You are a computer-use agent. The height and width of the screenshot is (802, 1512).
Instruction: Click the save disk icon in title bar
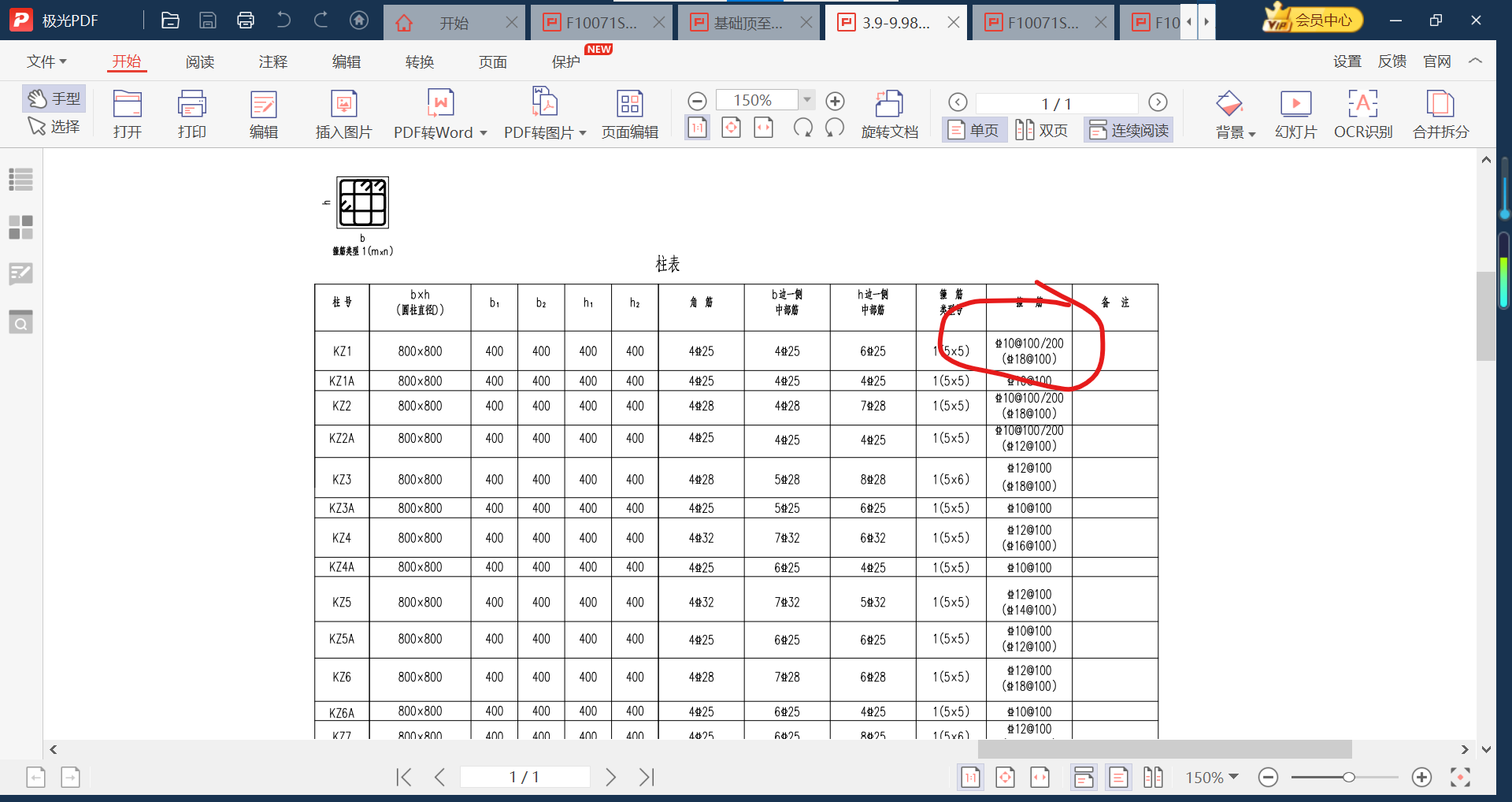(x=208, y=20)
